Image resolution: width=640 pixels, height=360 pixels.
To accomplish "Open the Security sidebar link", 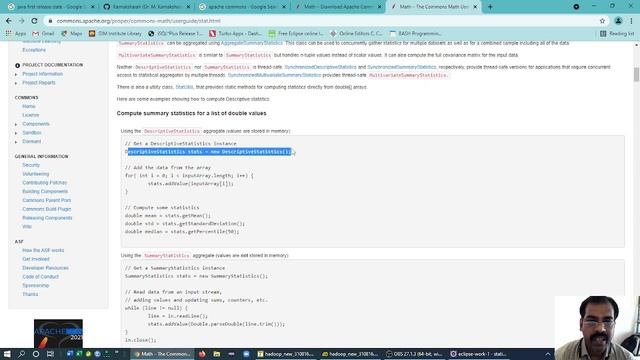I will pyautogui.click(x=31, y=165).
